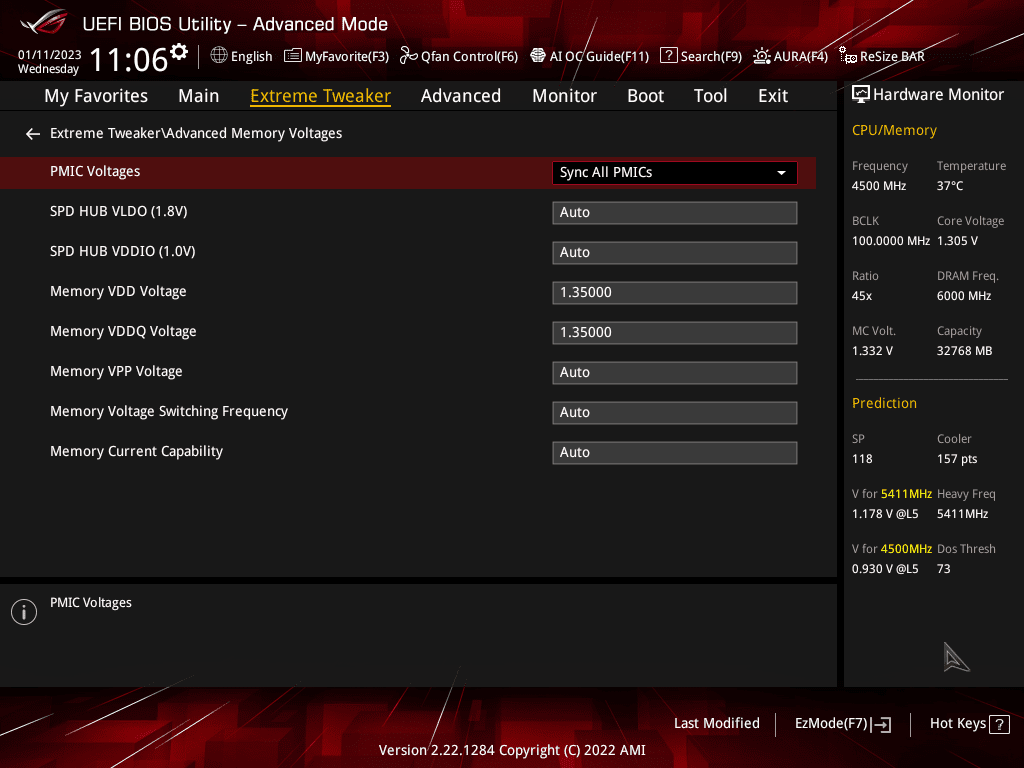Click the globe language icon

[x=219, y=56]
